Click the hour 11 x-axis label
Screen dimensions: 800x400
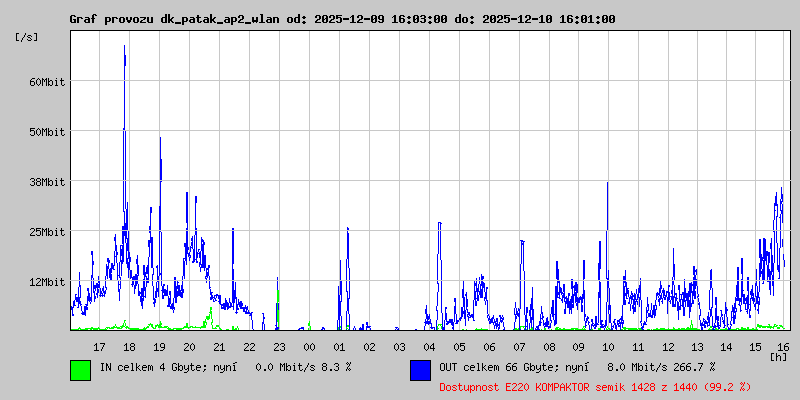pyautogui.click(x=638, y=347)
